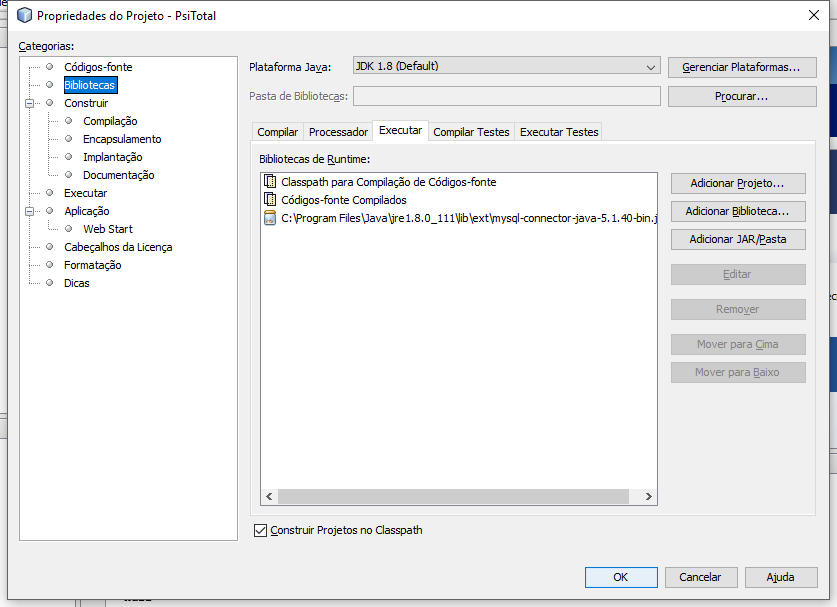Toggle Construir Projetos no Classpath checkbox
Viewport: 837px width, 607px height.
tap(260, 530)
